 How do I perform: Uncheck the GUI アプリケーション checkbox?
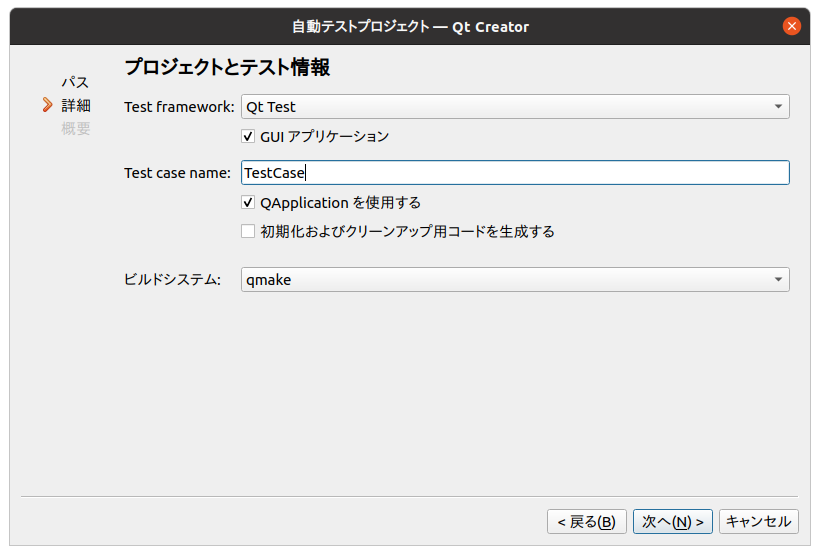coord(248,137)
